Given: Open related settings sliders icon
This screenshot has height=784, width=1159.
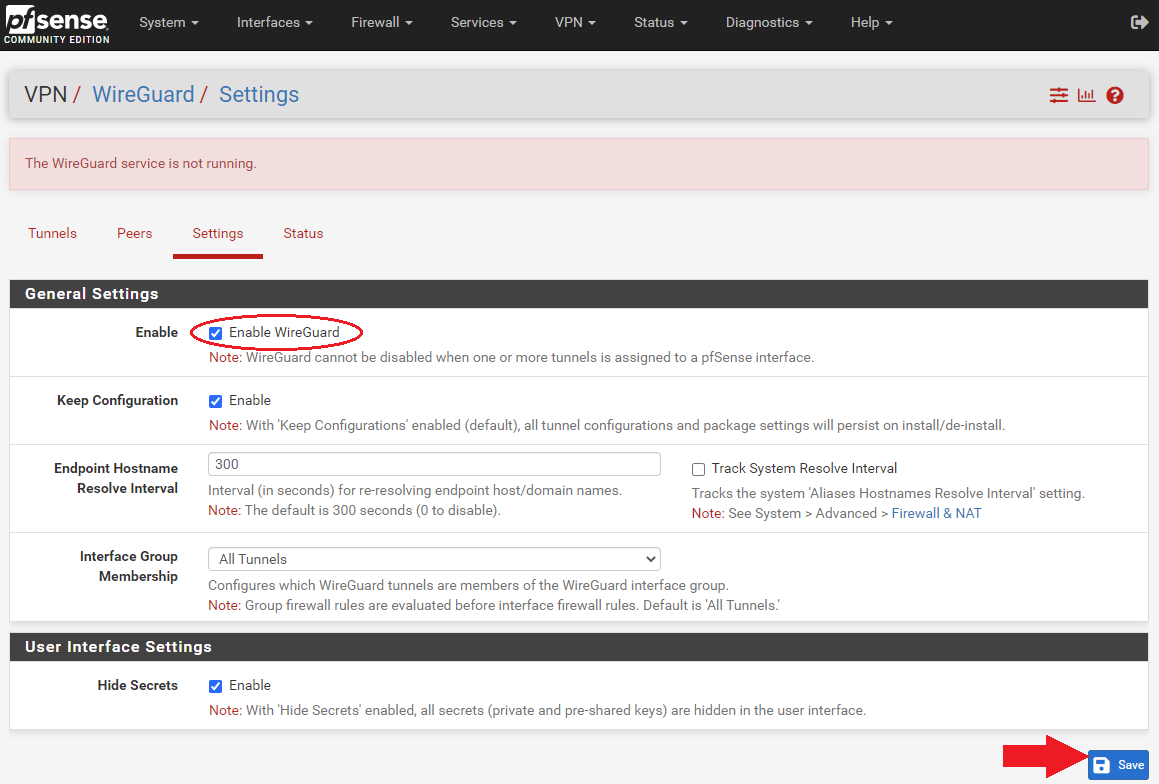Looking at the screenshot, I should point(1058,95).
